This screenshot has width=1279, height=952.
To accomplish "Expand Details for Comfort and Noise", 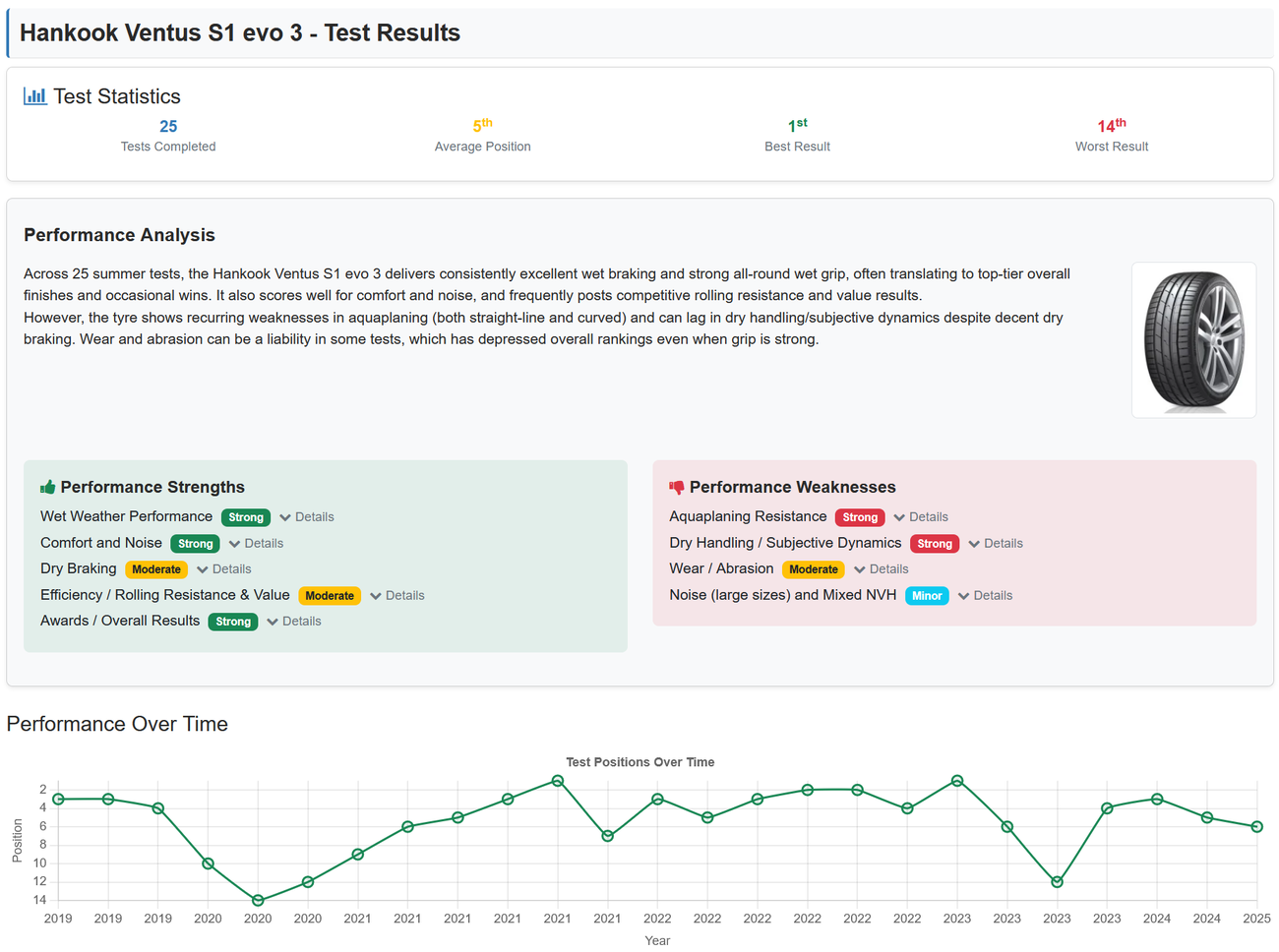I will (256, 543).
